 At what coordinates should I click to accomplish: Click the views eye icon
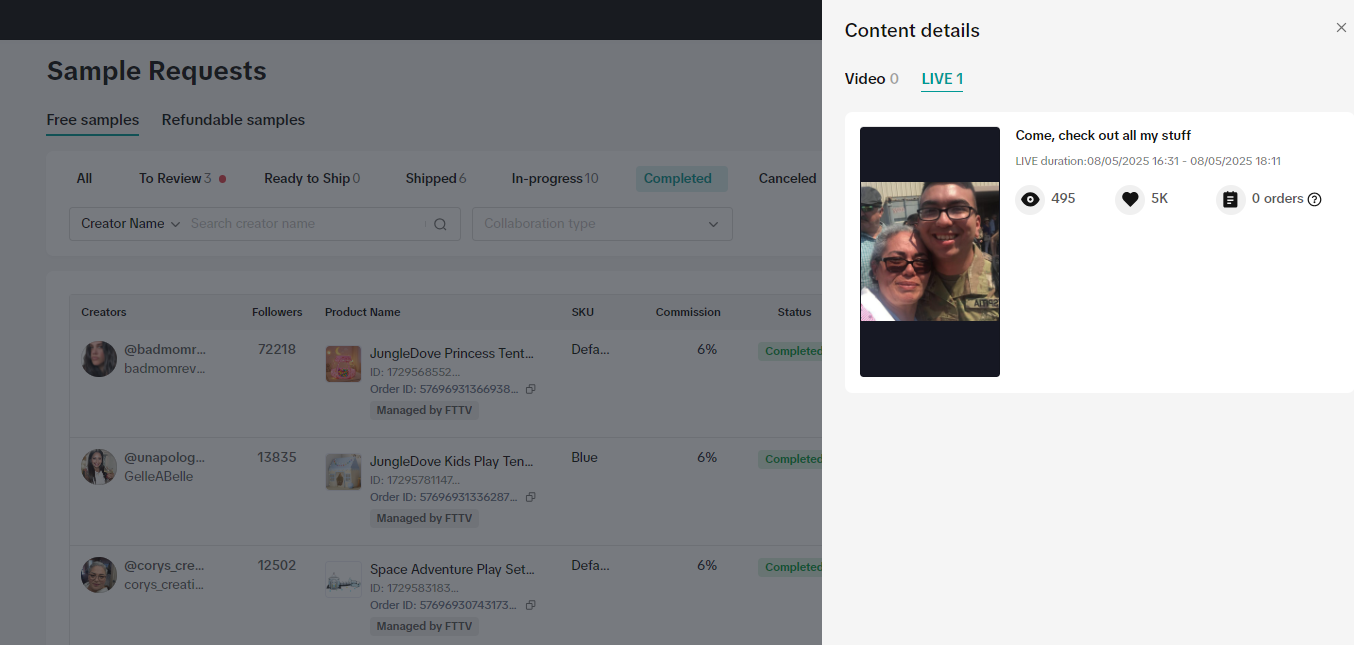click(1030, 200)
